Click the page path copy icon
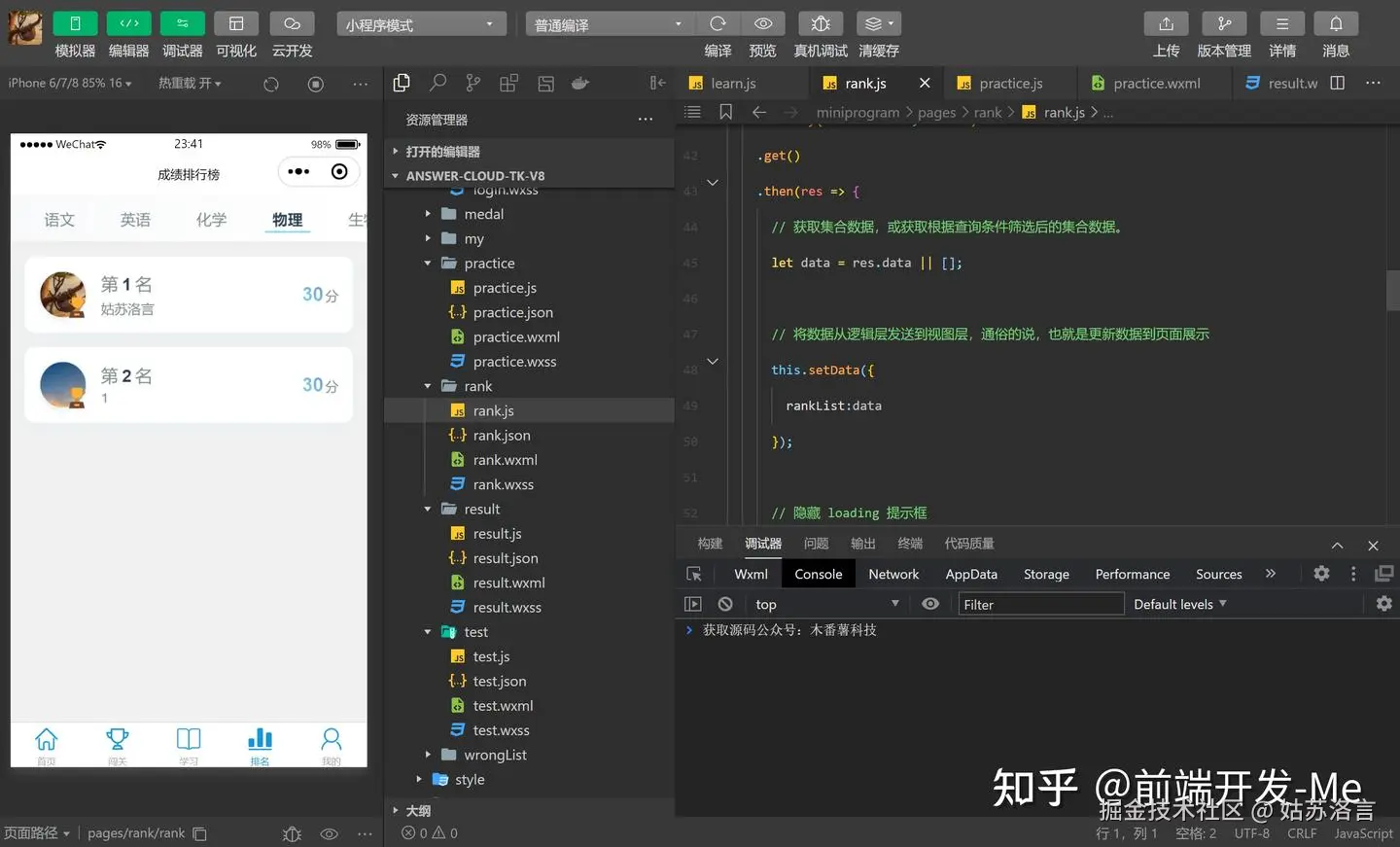 (199, 833)
